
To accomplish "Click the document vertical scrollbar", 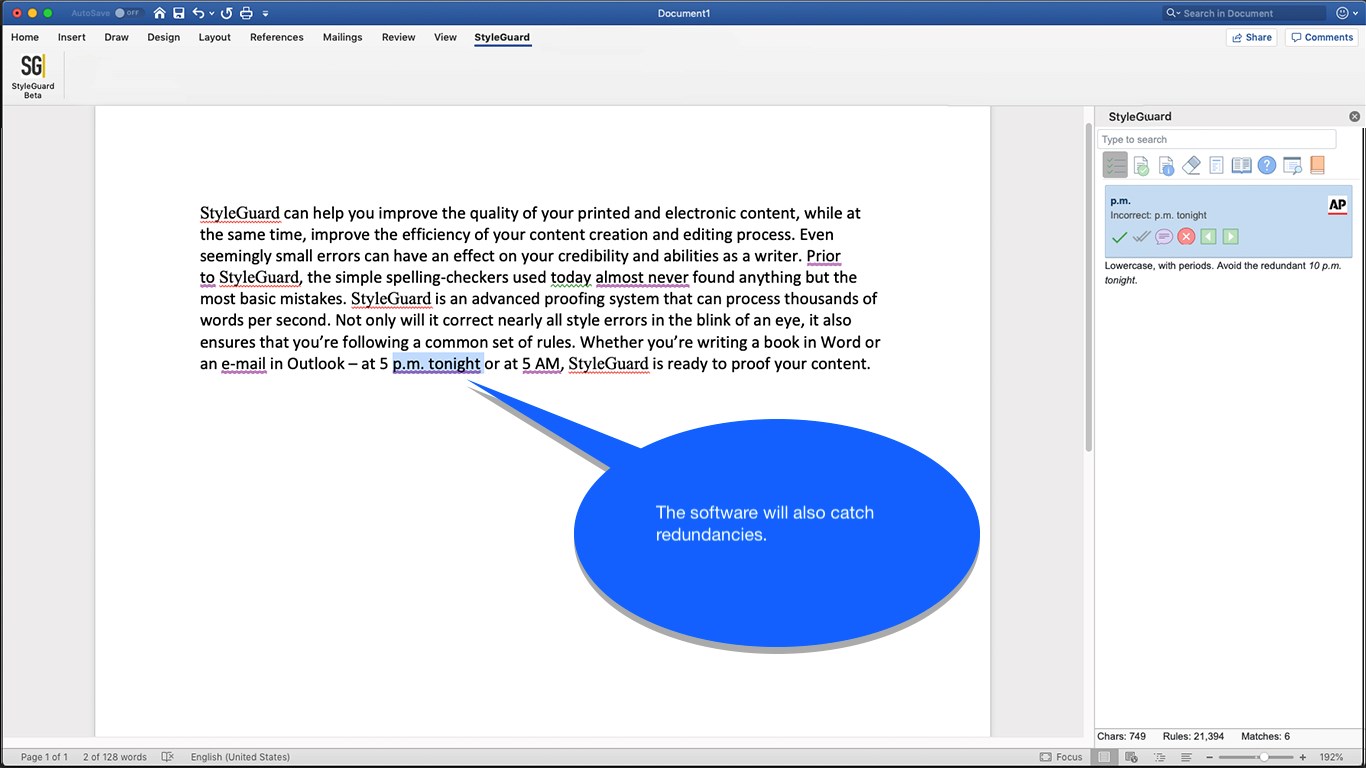I will pos(1088,287).
